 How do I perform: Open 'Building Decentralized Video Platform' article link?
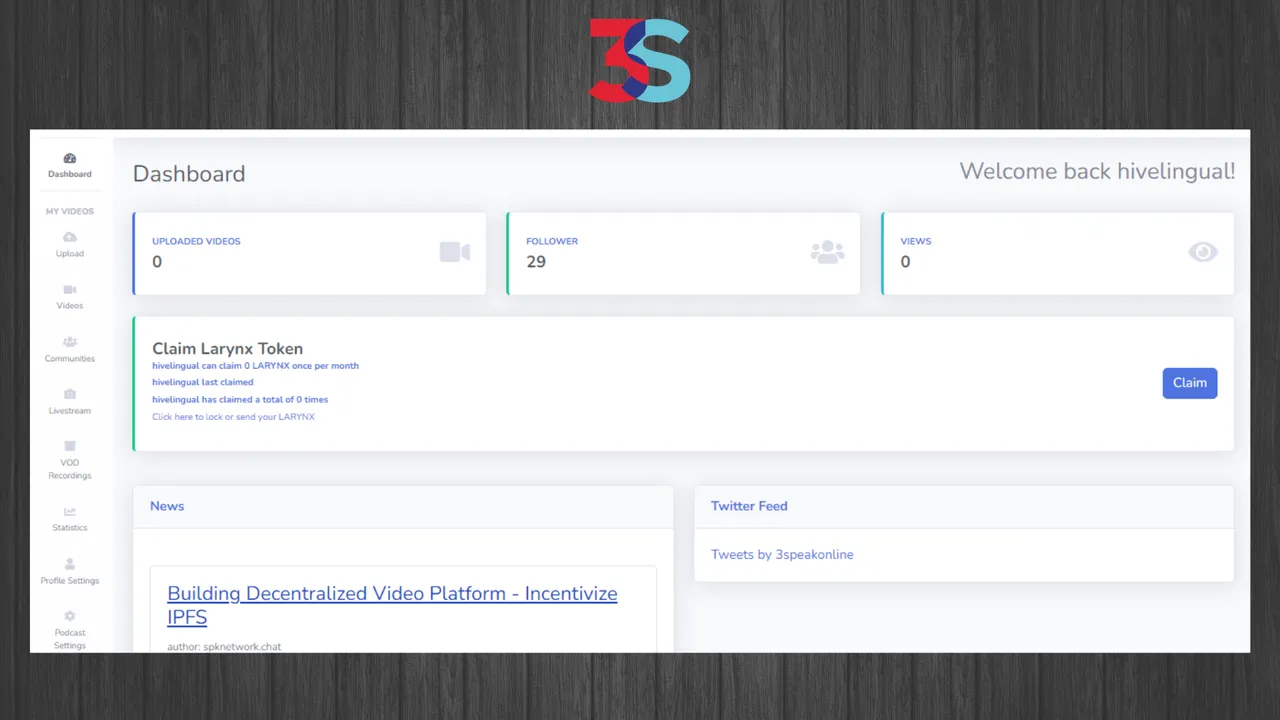(x=392, y=605)
